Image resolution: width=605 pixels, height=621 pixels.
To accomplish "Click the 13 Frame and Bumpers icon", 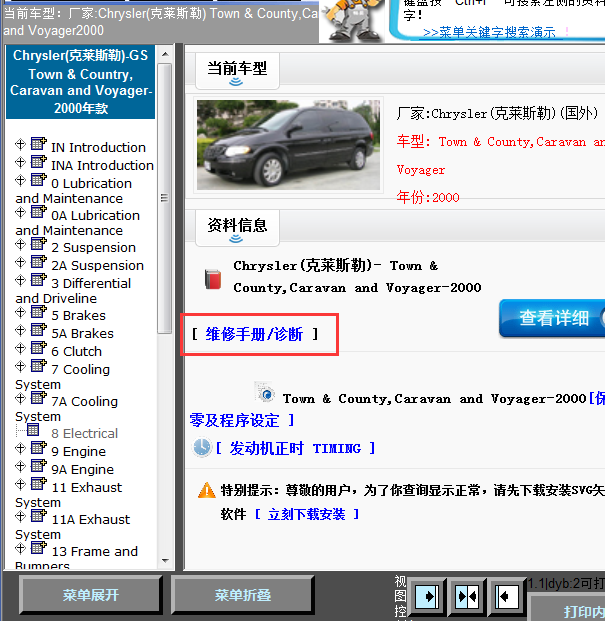I will 38,547.
